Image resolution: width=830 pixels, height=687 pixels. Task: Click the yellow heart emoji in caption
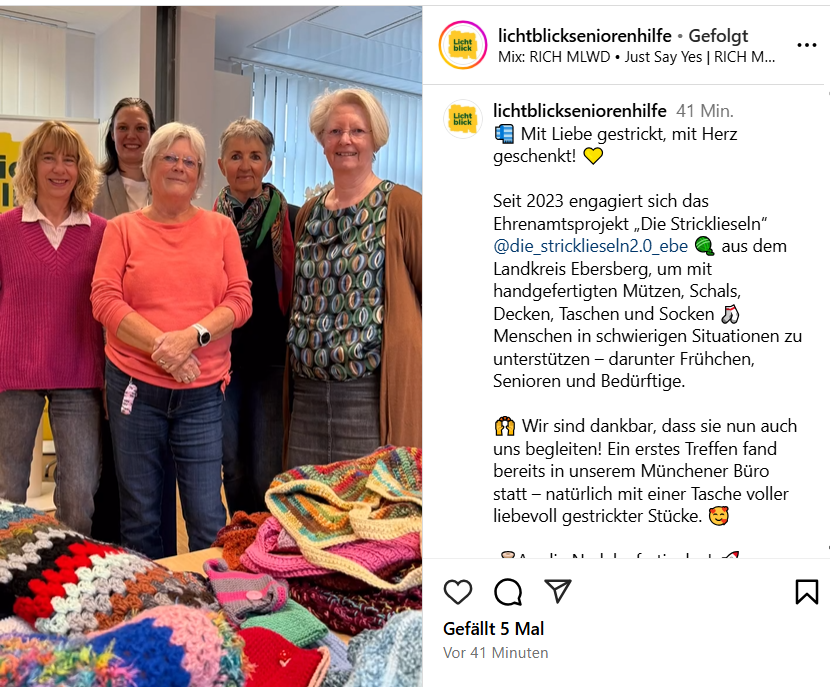click(x=593, y=156)
